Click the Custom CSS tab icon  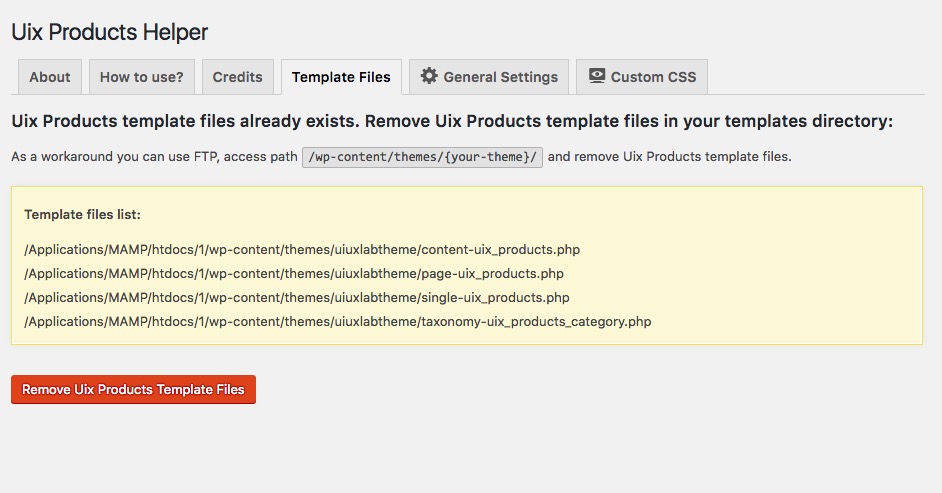pos(597,77)
